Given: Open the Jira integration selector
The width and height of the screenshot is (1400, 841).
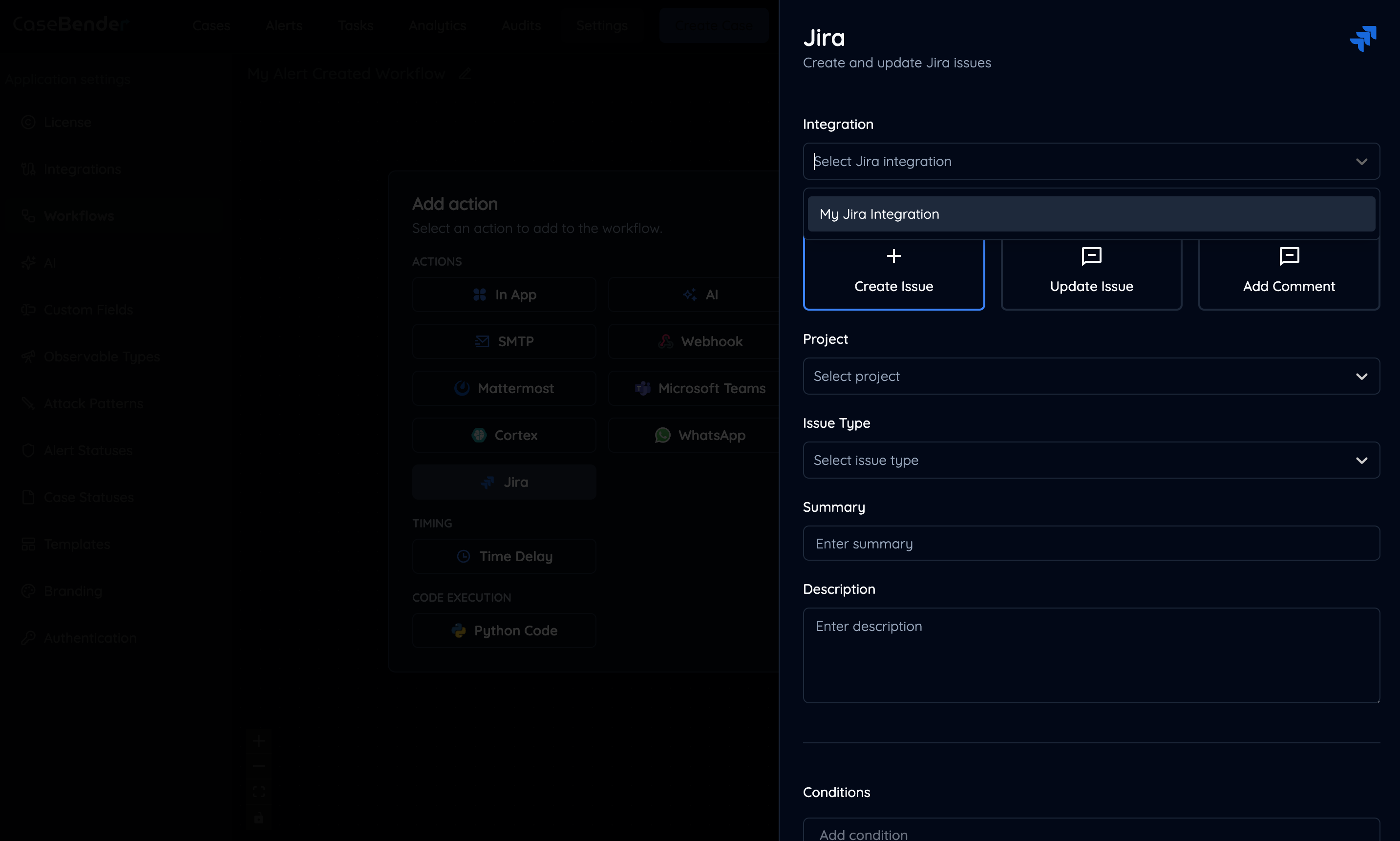Looking at the screenshot, I should tap(1089, 161).
